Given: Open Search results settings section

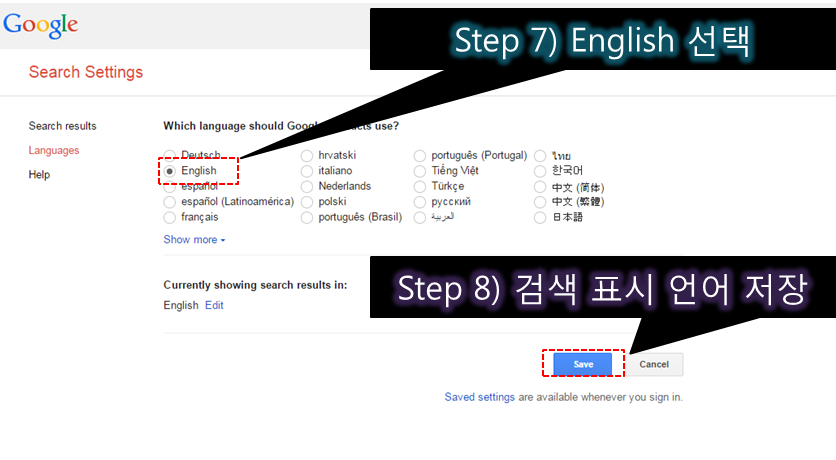Looking at the screenshot, I should tap(62, 126).
